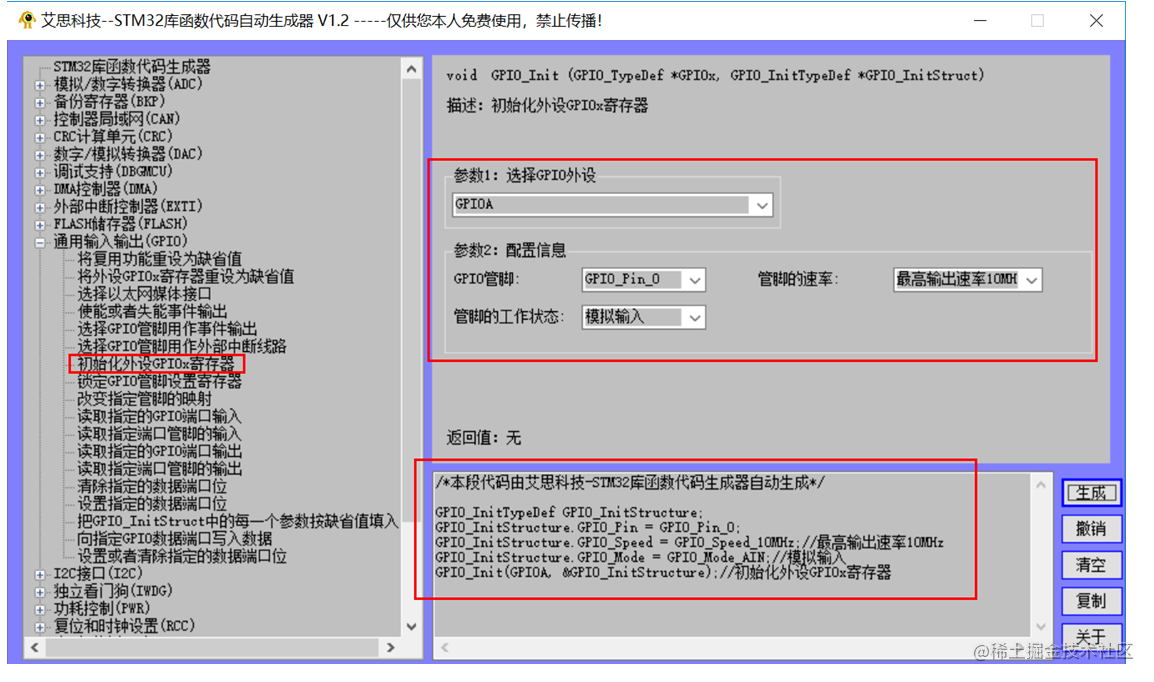
Task: Select tree item 读取指定的GPIO端口输入
Action: point(160,417)
